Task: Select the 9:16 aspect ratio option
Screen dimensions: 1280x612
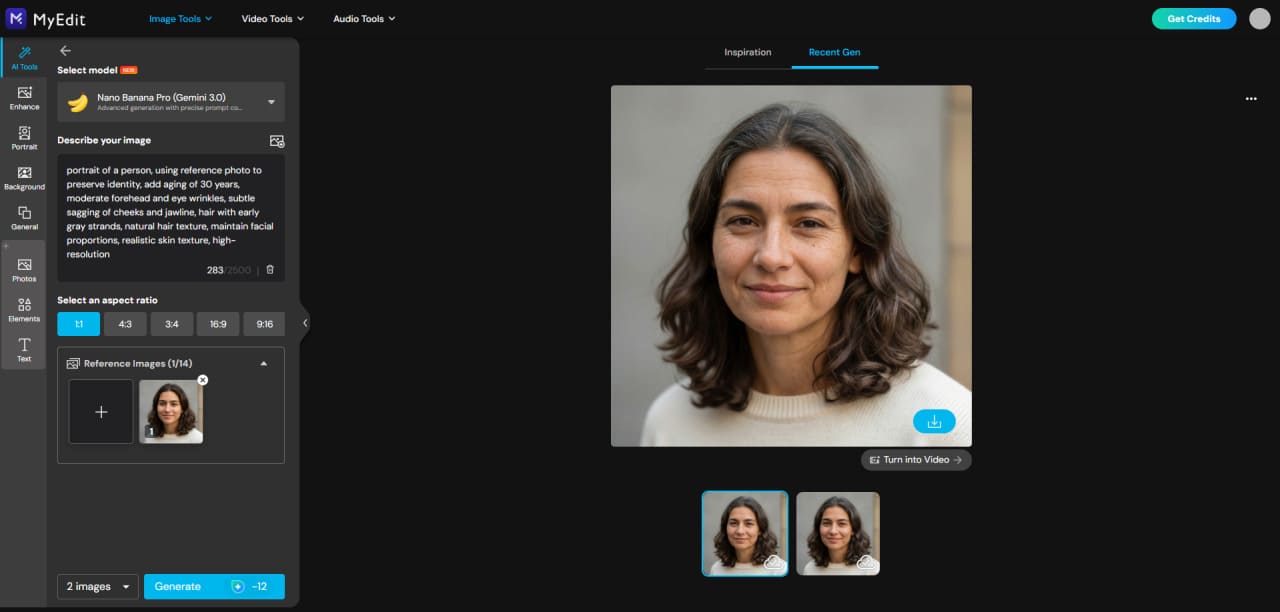Action: [264, 323]
